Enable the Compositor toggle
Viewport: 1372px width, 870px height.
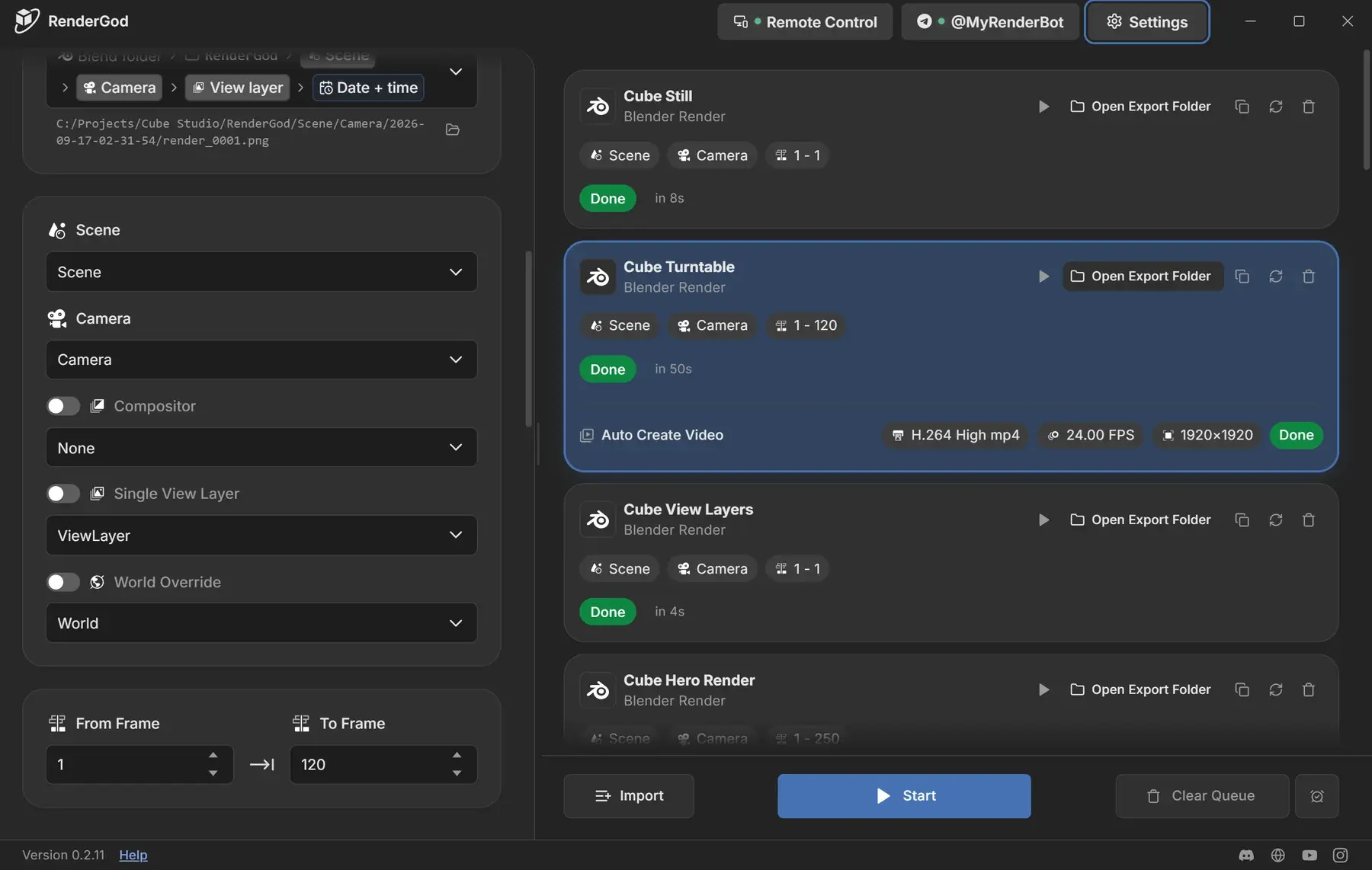pyautogui.click(x=63, y=406)
